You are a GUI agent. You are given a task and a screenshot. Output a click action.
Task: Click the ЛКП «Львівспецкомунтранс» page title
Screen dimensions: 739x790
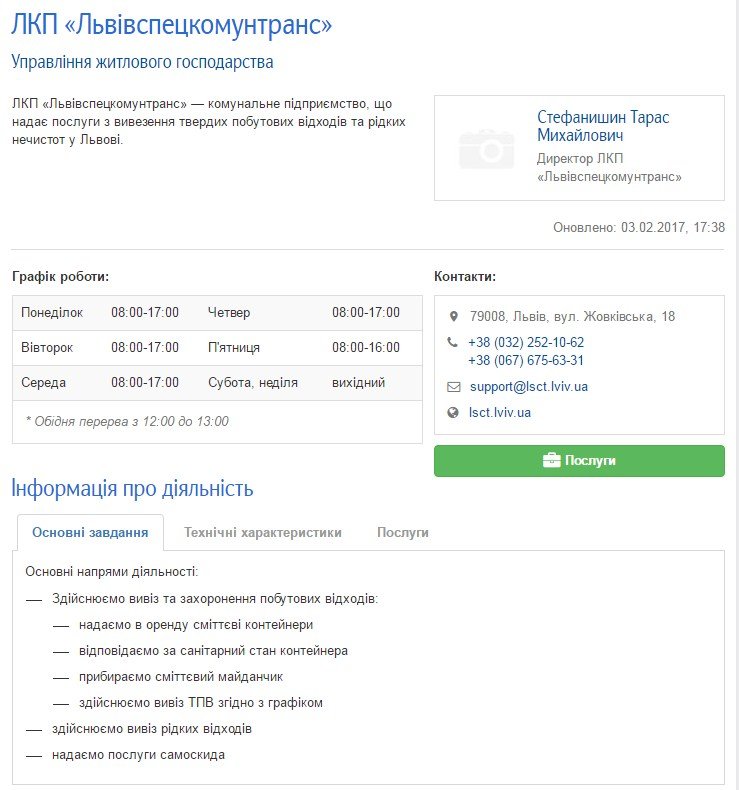pos(172,25)
